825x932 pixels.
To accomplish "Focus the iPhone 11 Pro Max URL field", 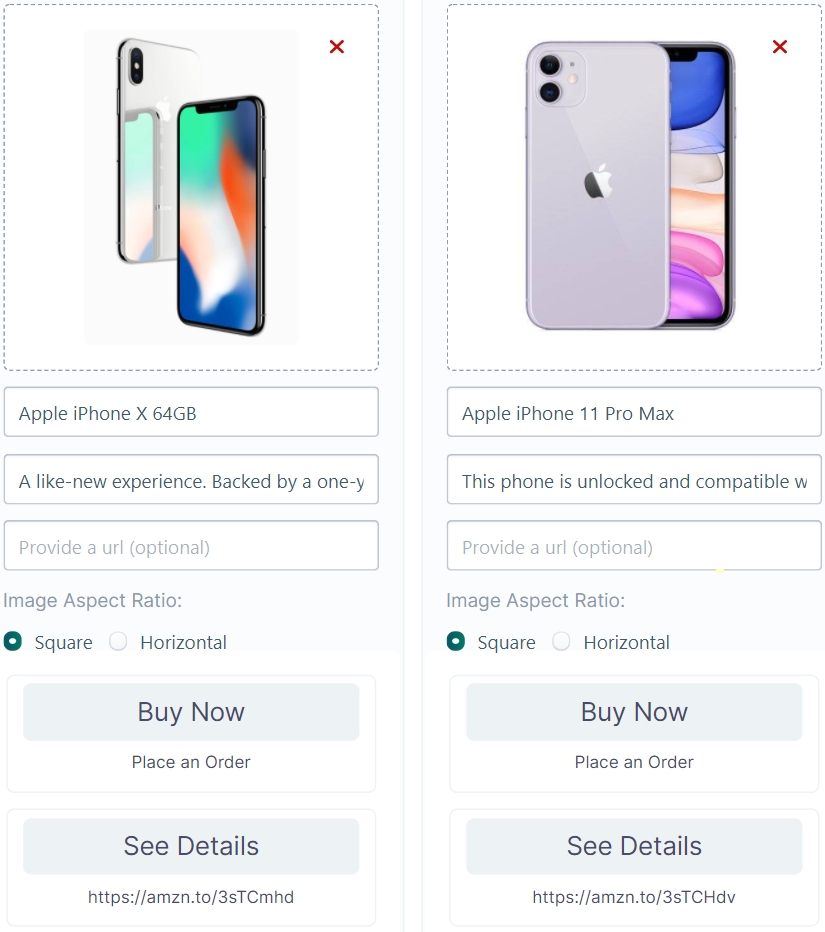I will click(634, 547).
